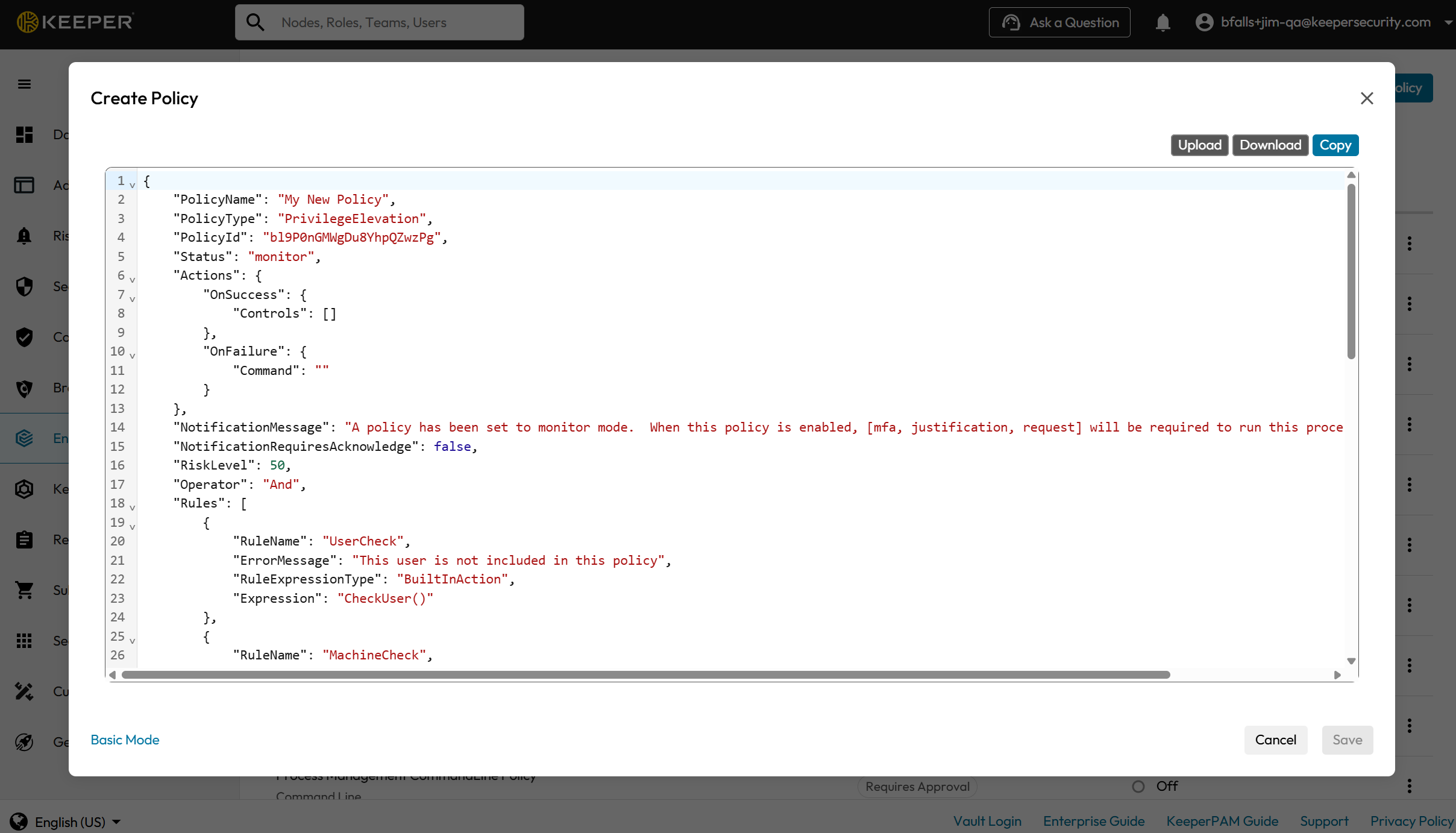
Task: Click the horizontal scrollbar thumb in editor
Action: pyautogui.click(x=645, y=674)
